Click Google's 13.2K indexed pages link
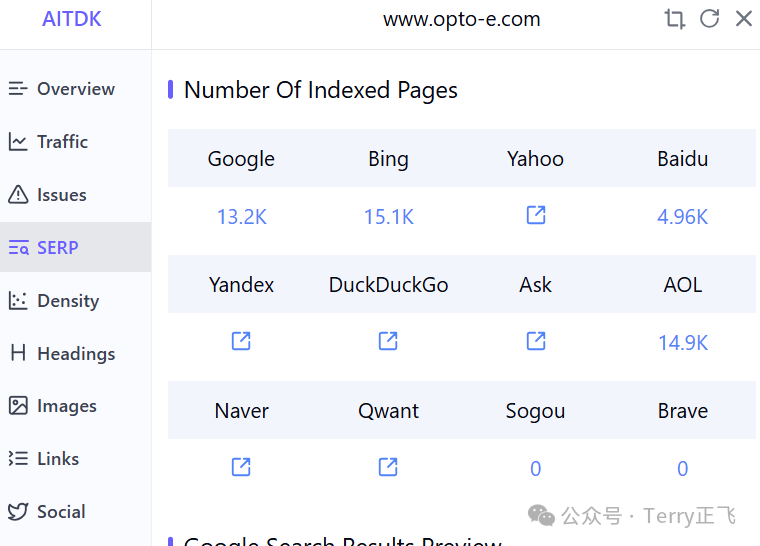Viewport: 760px width, 546px height. pos(241,217)
